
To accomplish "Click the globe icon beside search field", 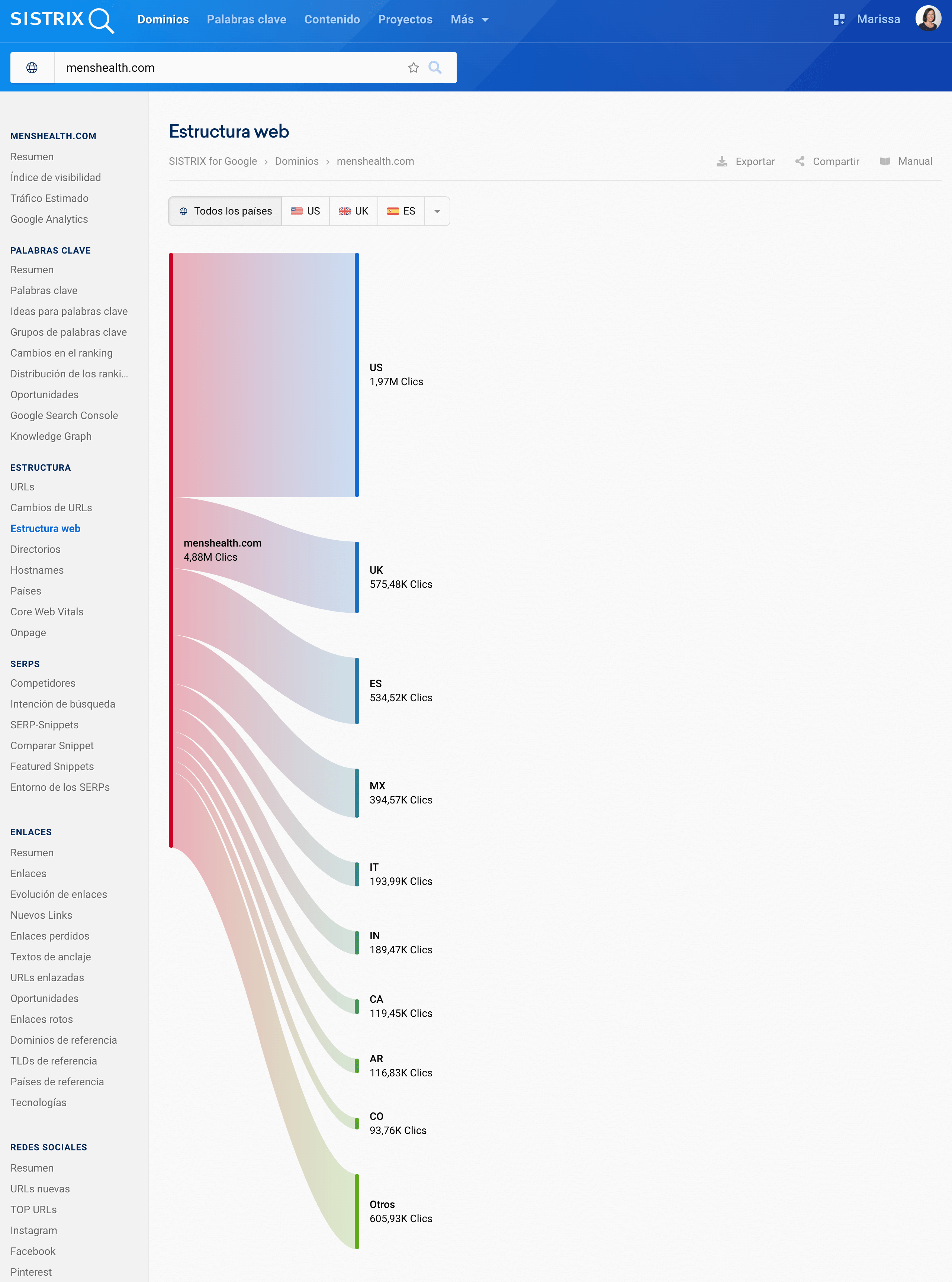I will click(32, 68).
